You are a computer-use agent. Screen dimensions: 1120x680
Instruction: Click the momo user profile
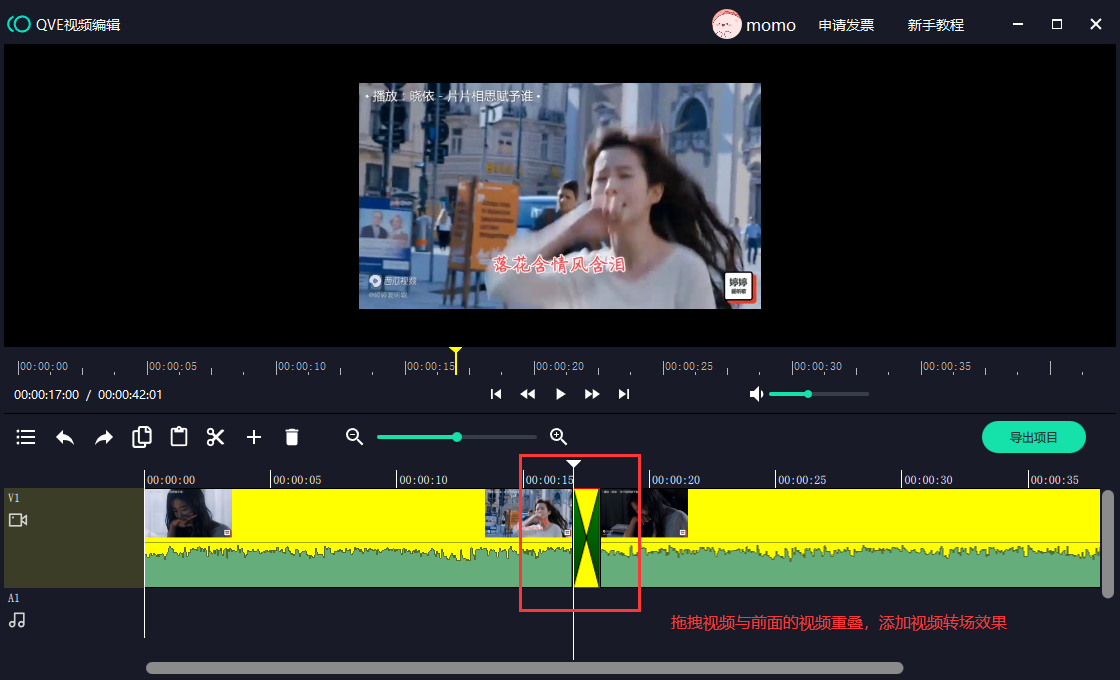click(754, 25)
